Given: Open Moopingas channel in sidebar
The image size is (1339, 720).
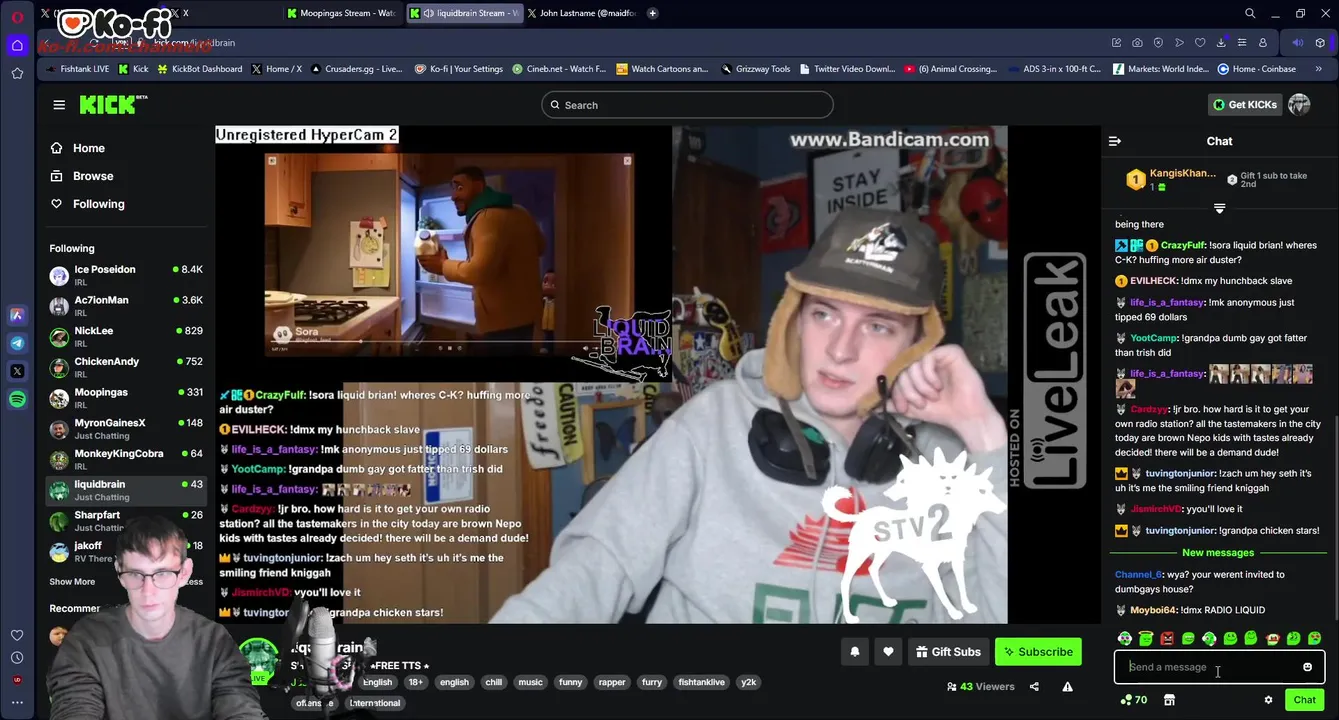Looking at the screenshot, I should pyautogui.click(x=126, y=398).
